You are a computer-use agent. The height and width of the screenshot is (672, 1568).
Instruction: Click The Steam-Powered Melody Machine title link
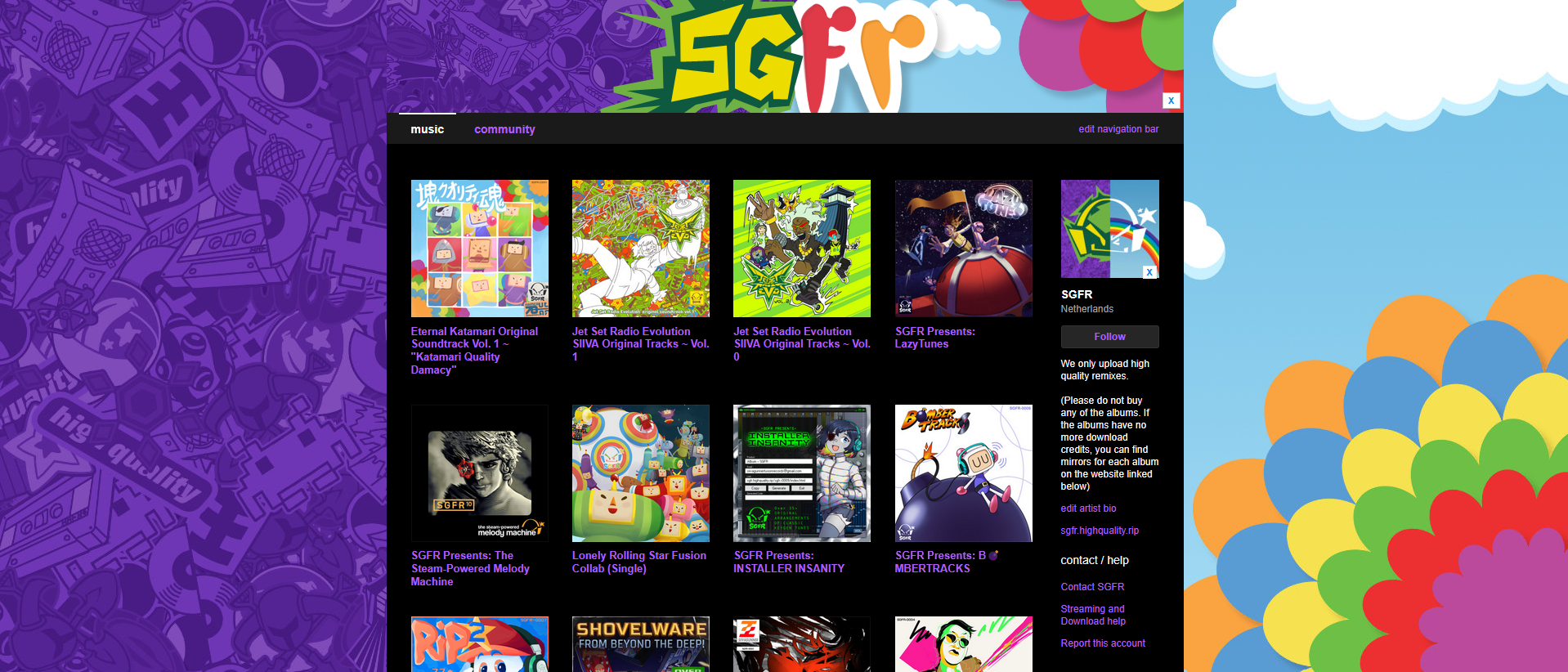tap(470, 568)
